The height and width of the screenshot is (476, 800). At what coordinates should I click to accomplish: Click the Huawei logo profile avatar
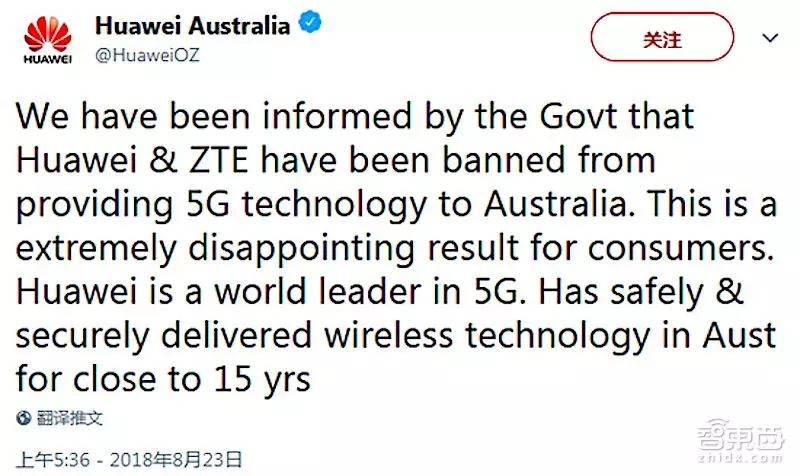(x=47, y=38)
